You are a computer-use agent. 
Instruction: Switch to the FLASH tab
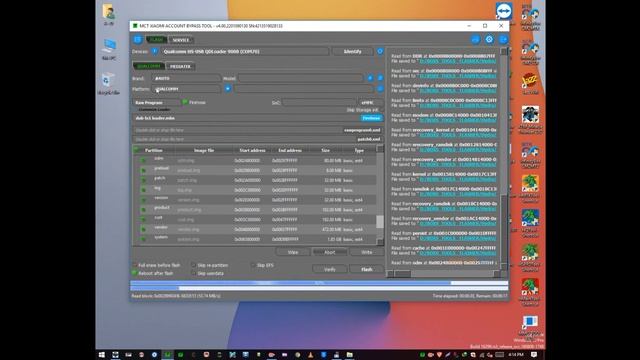tap(156, 40)
